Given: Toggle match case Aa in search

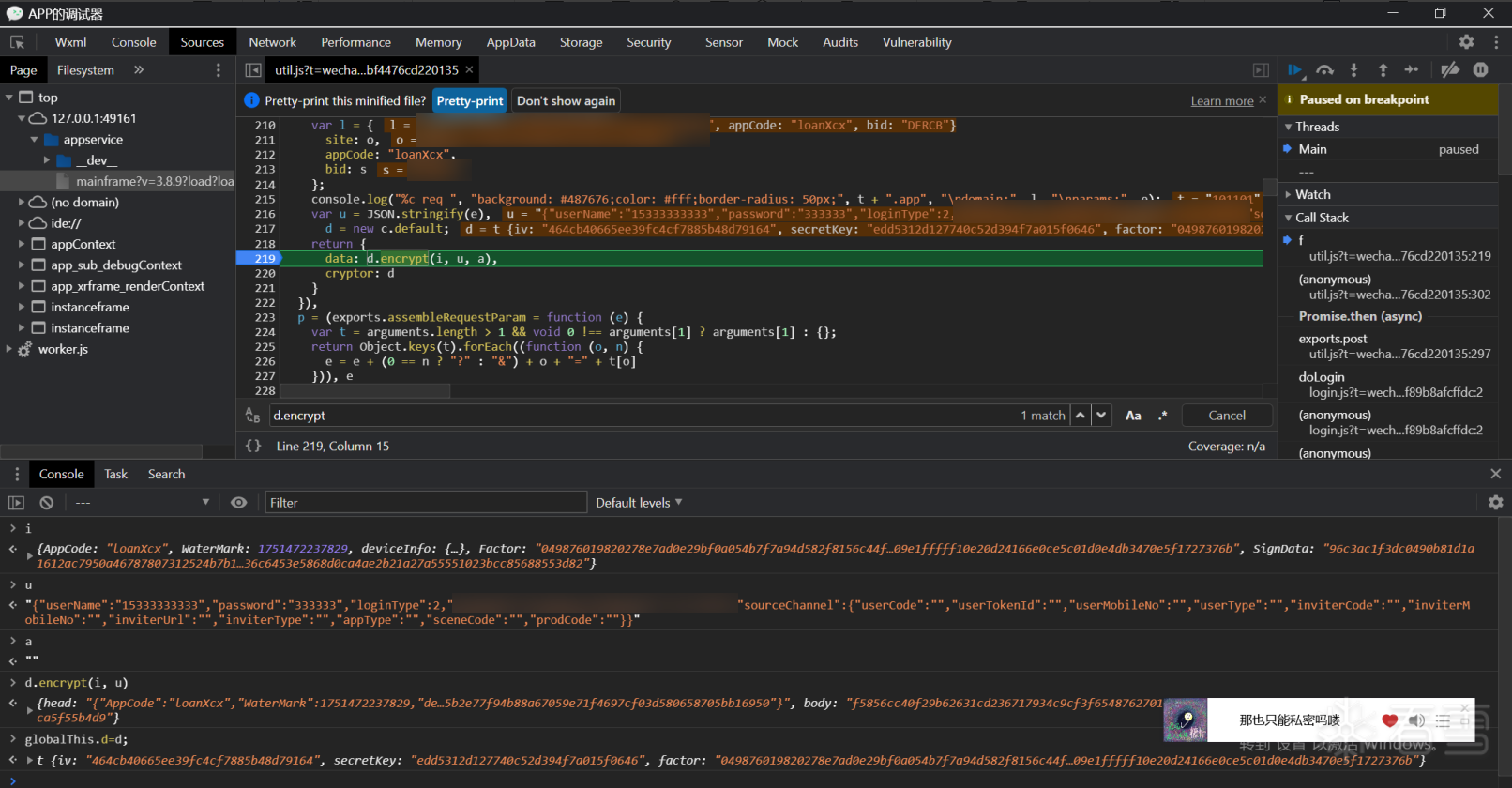Looking at the screenshot, I should pyautogui.click(x=1133, y=416).
